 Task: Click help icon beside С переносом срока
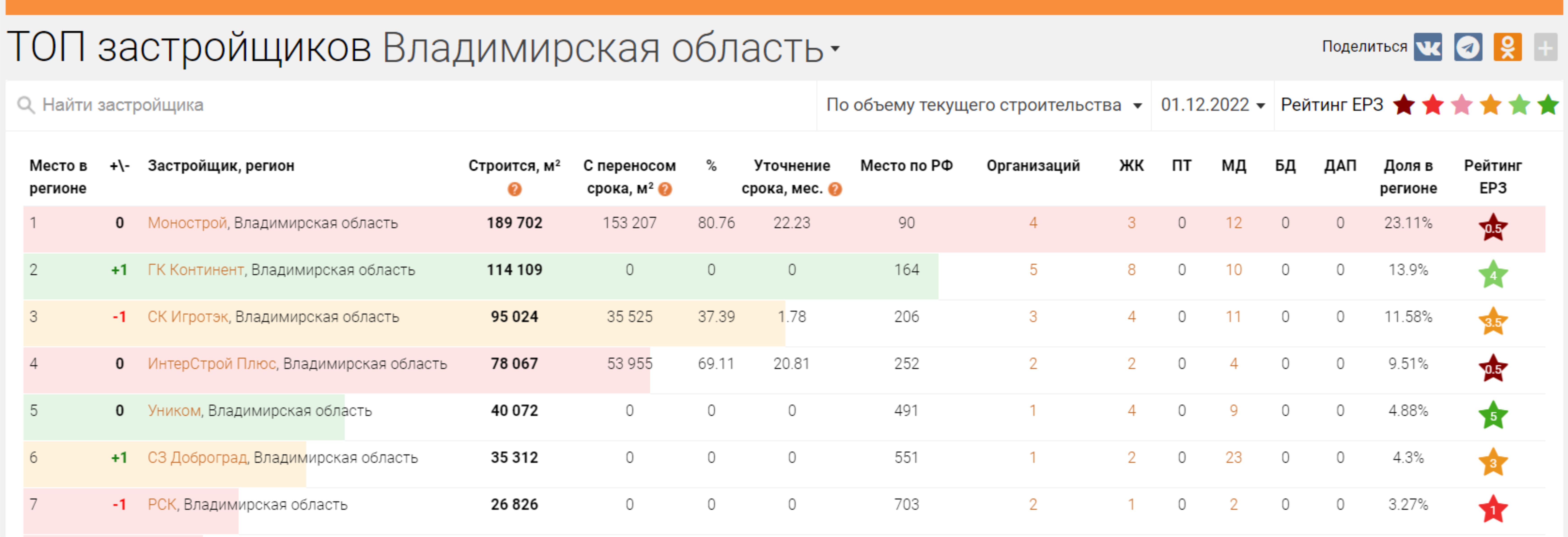pyautogui.click(x=665, y=189)
